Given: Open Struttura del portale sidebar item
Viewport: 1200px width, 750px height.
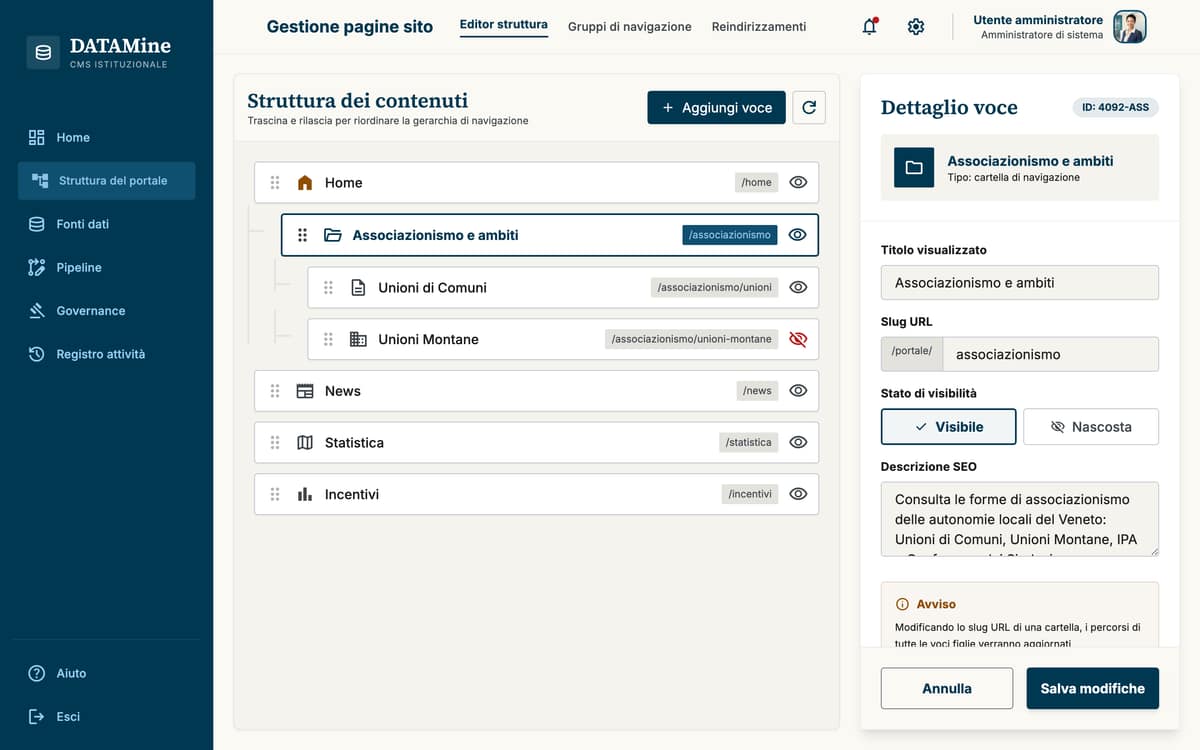Looking at the screenshot, I should tap(106, 181).
